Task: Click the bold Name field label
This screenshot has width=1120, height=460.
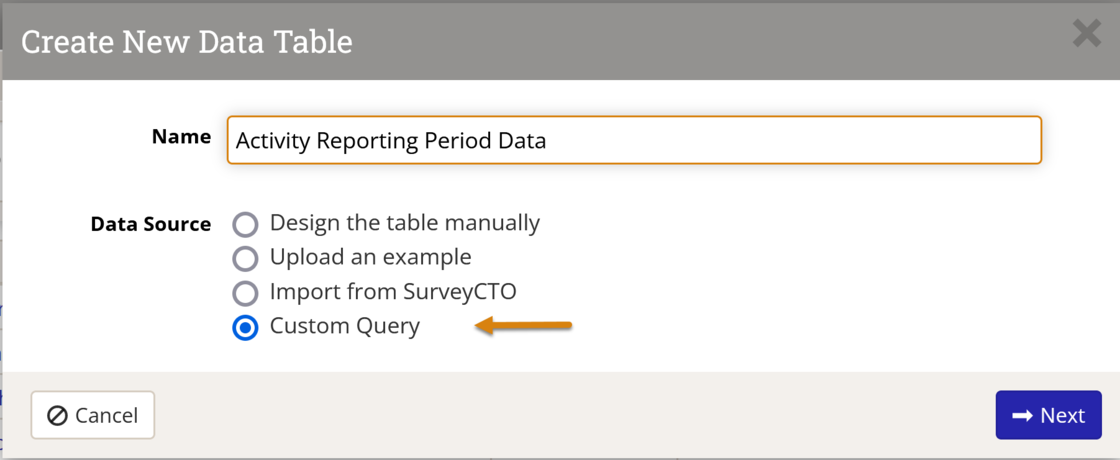Action: [181, 137]
